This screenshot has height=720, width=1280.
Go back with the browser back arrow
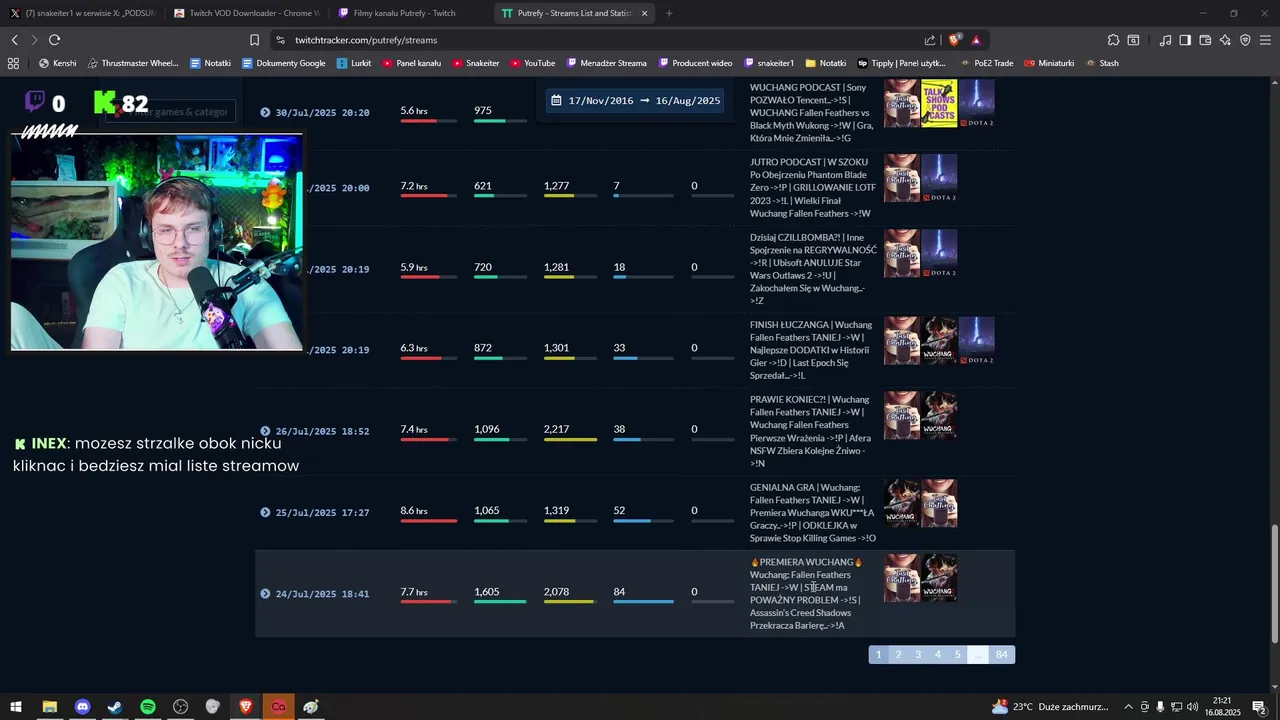point(14,40)
